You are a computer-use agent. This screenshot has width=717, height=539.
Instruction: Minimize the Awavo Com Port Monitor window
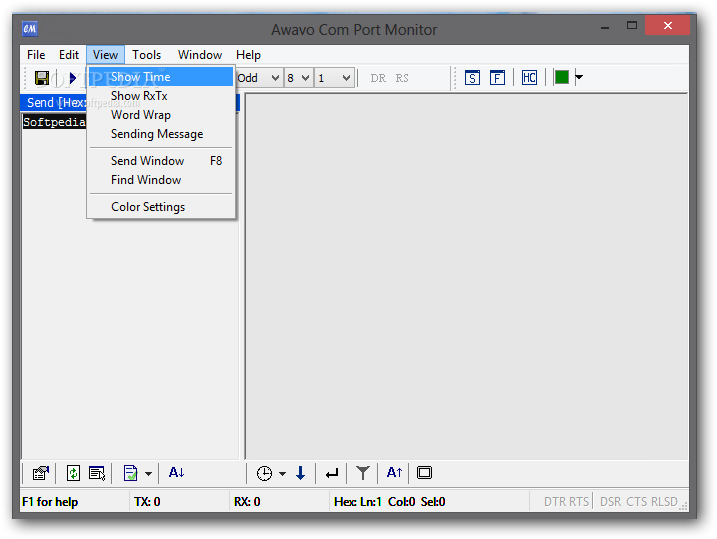click(x=605, y=27)
